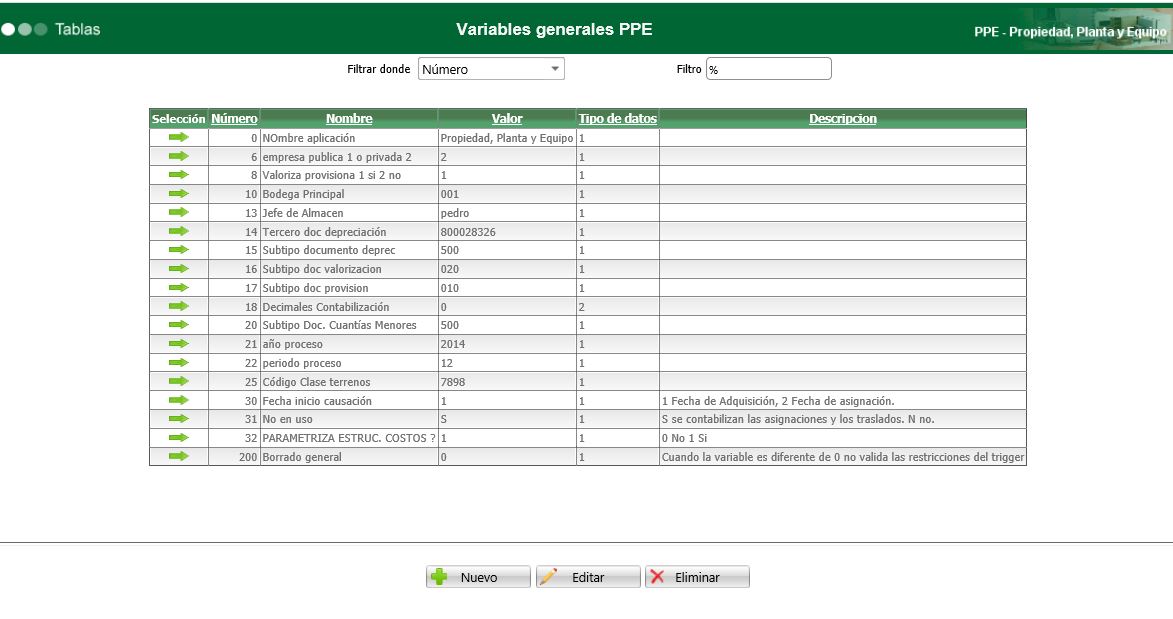Screen dimensions: 1173x619
Task: Select the row "NOmbre aplicación" with green arrow
Action: click(178, 136)
